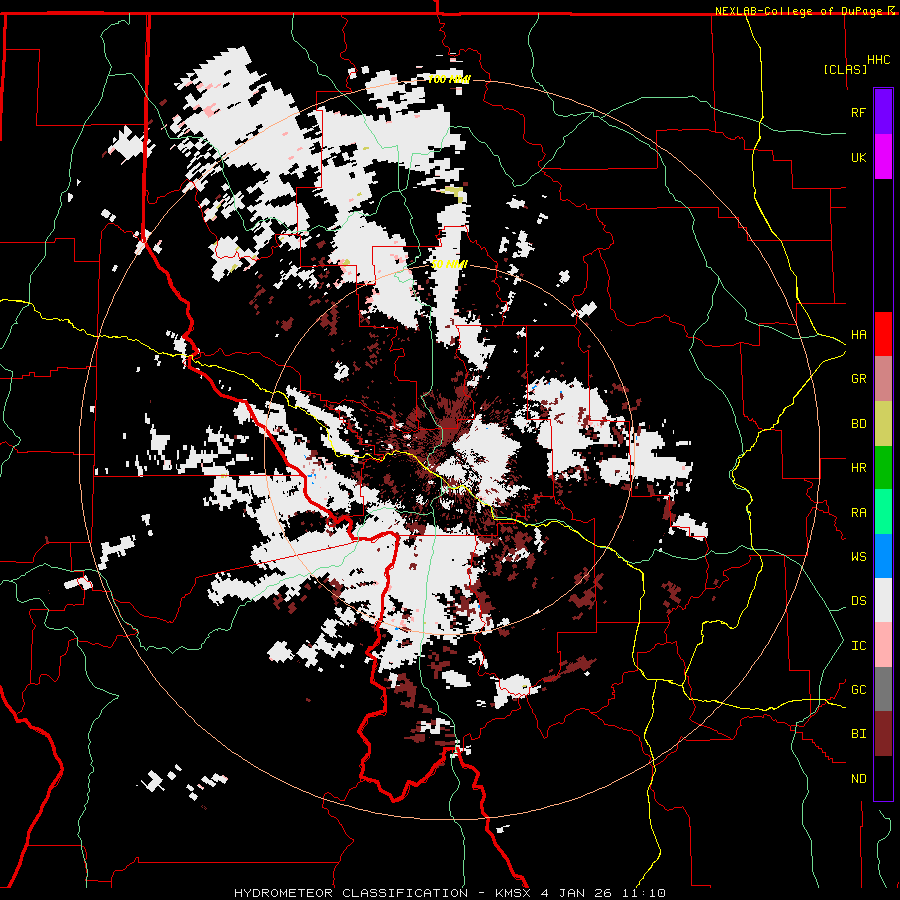Click the ND black legend swatch
This screenshot has width=900, height=900.
pyautogui.click(x=883, y=778)
